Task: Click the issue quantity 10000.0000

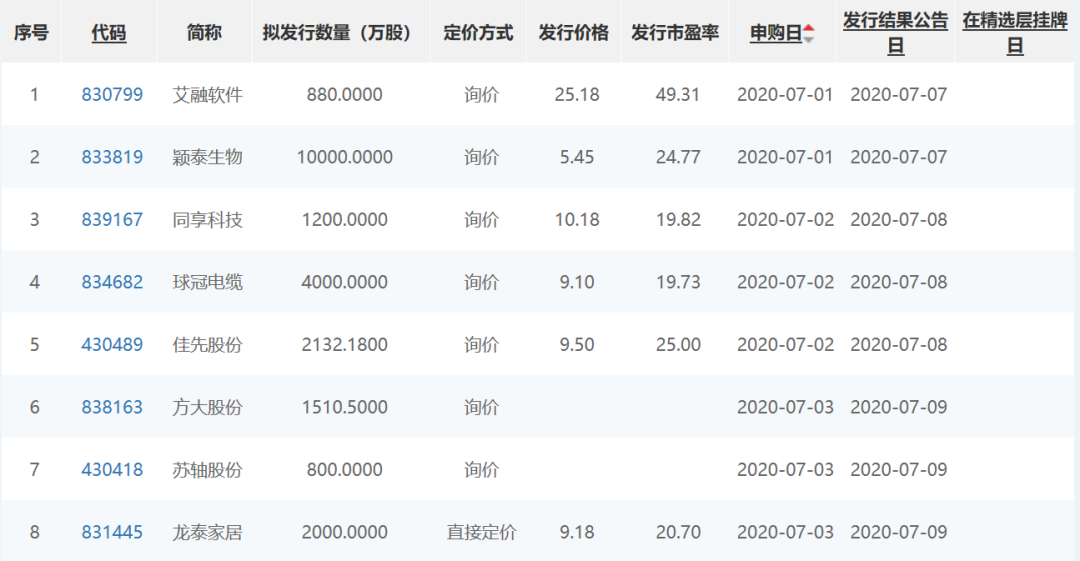Action: click(344, 157)
